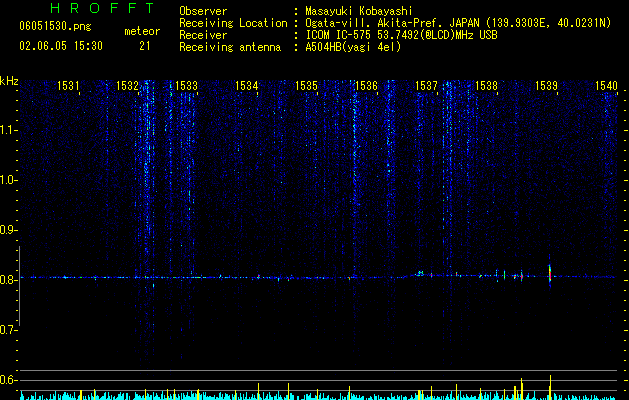Click the Receiving Location label
The width and height of the screenshot is (629, 400).
click(x=233, y=23)
